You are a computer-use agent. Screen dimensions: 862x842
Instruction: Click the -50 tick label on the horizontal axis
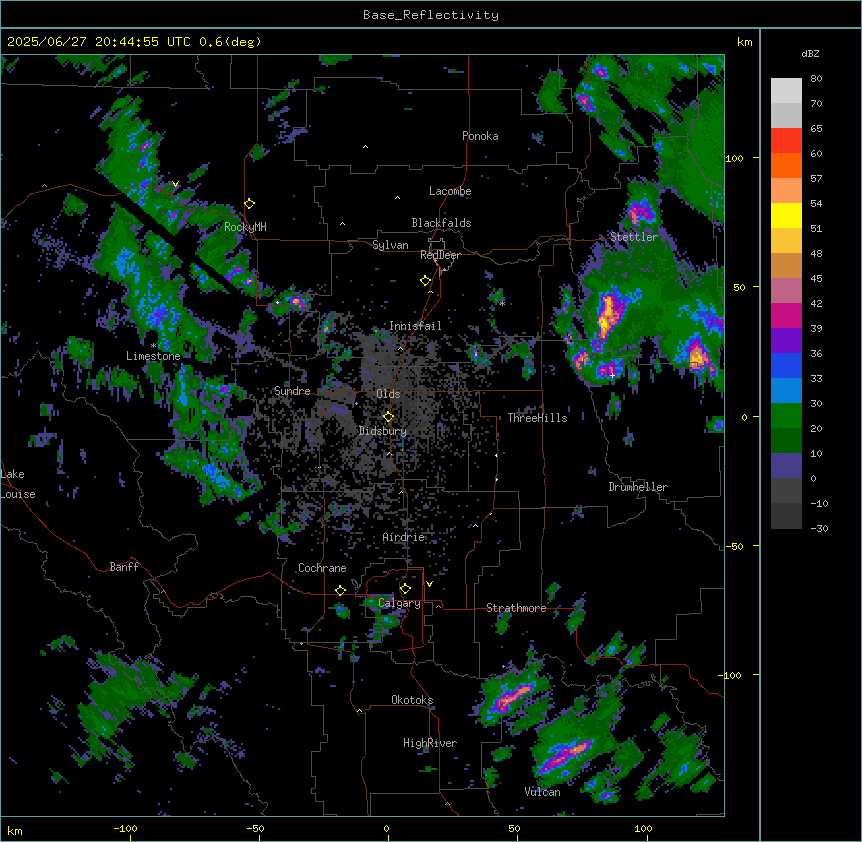pos(255,828)
